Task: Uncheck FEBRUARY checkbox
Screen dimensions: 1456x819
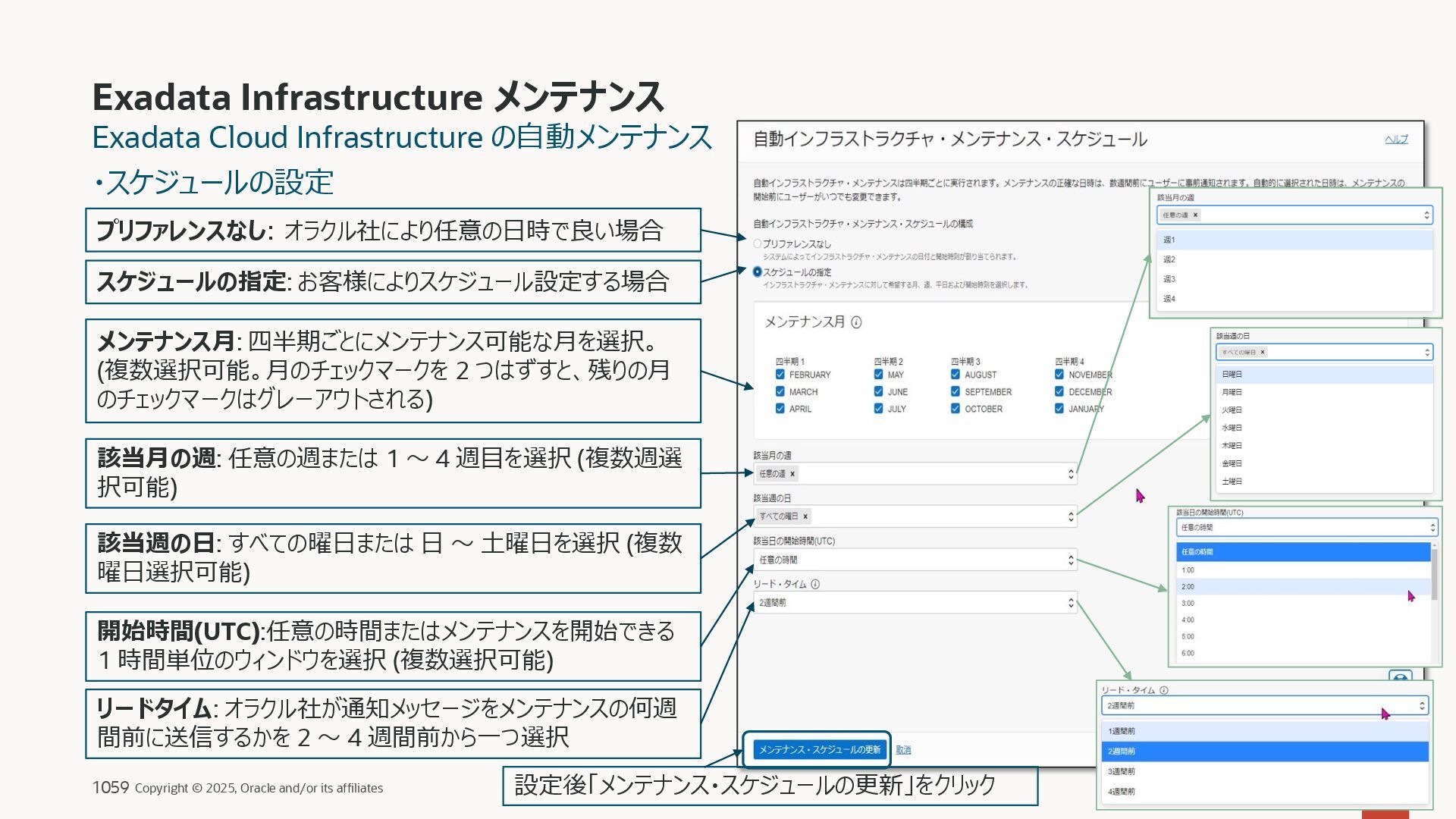Action: 780,375
